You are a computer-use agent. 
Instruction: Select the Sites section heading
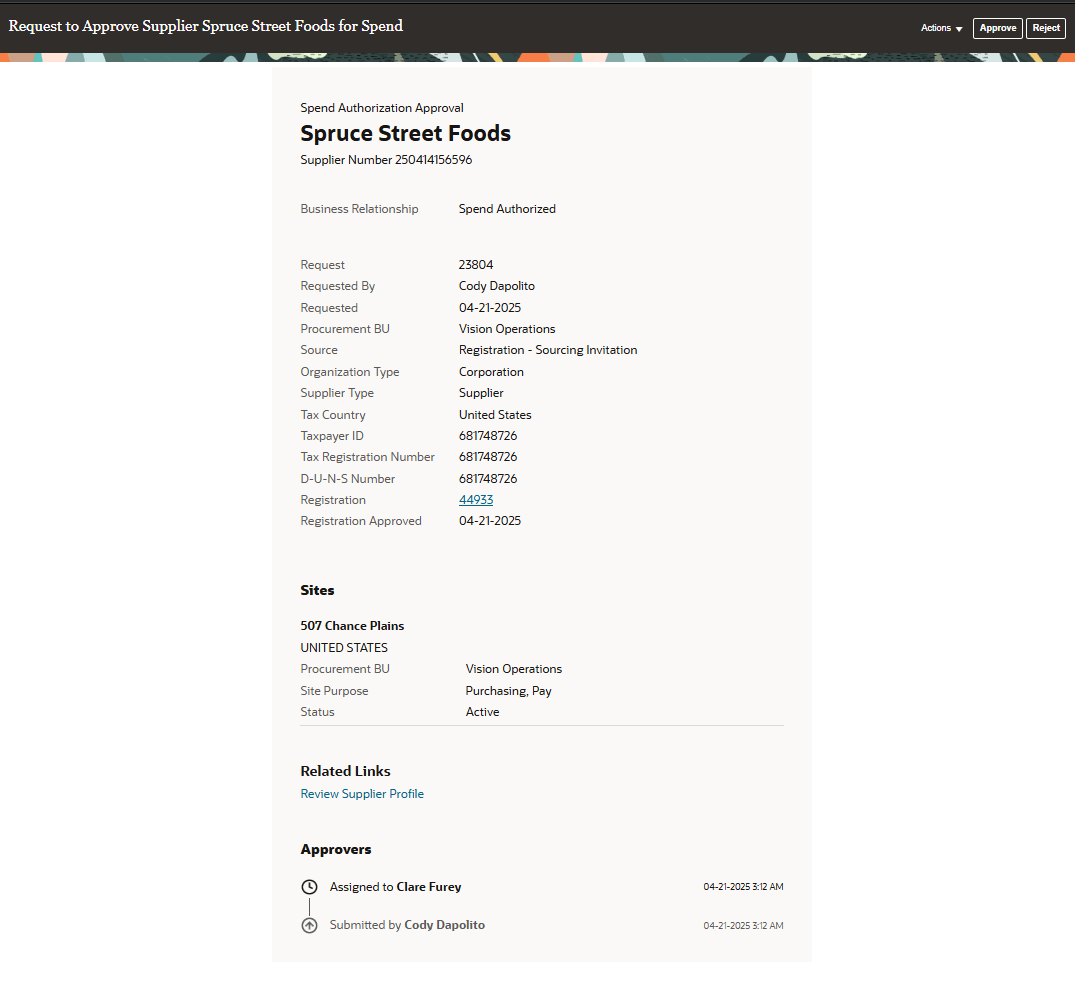click(x=317, y=590)
